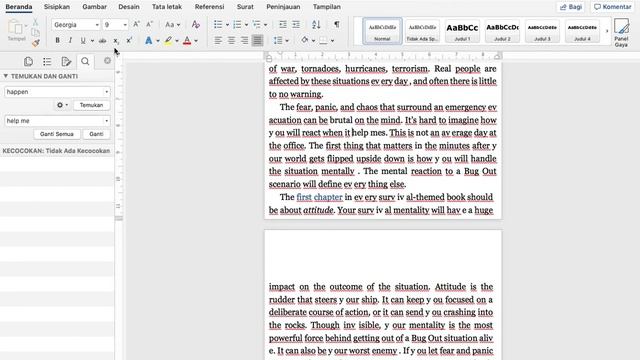Decrease font size

click(150, 24)
